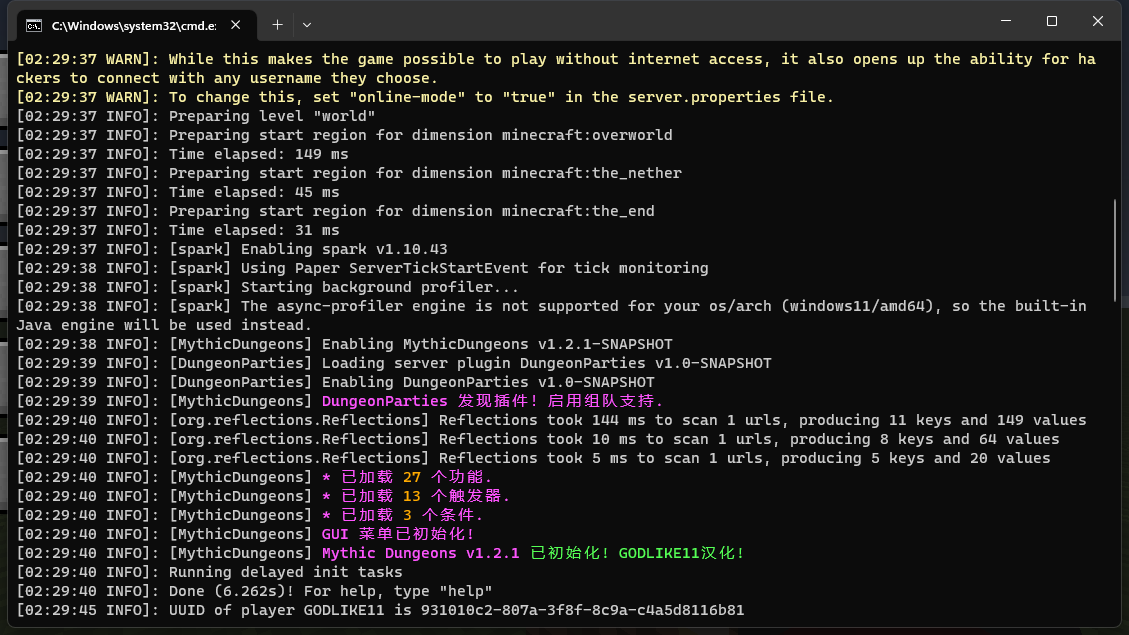Click the "online-mode" warning line
This screenshot has height=635, width=1129.
[x=500, y=97]
